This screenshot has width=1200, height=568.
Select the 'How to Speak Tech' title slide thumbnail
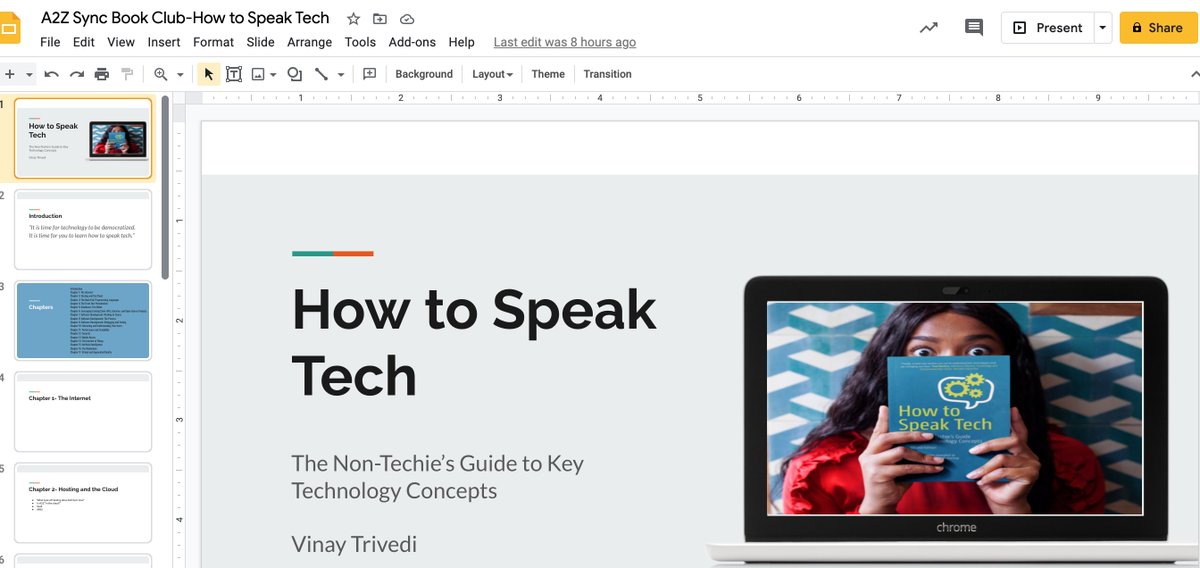click(x=84, y=138)
